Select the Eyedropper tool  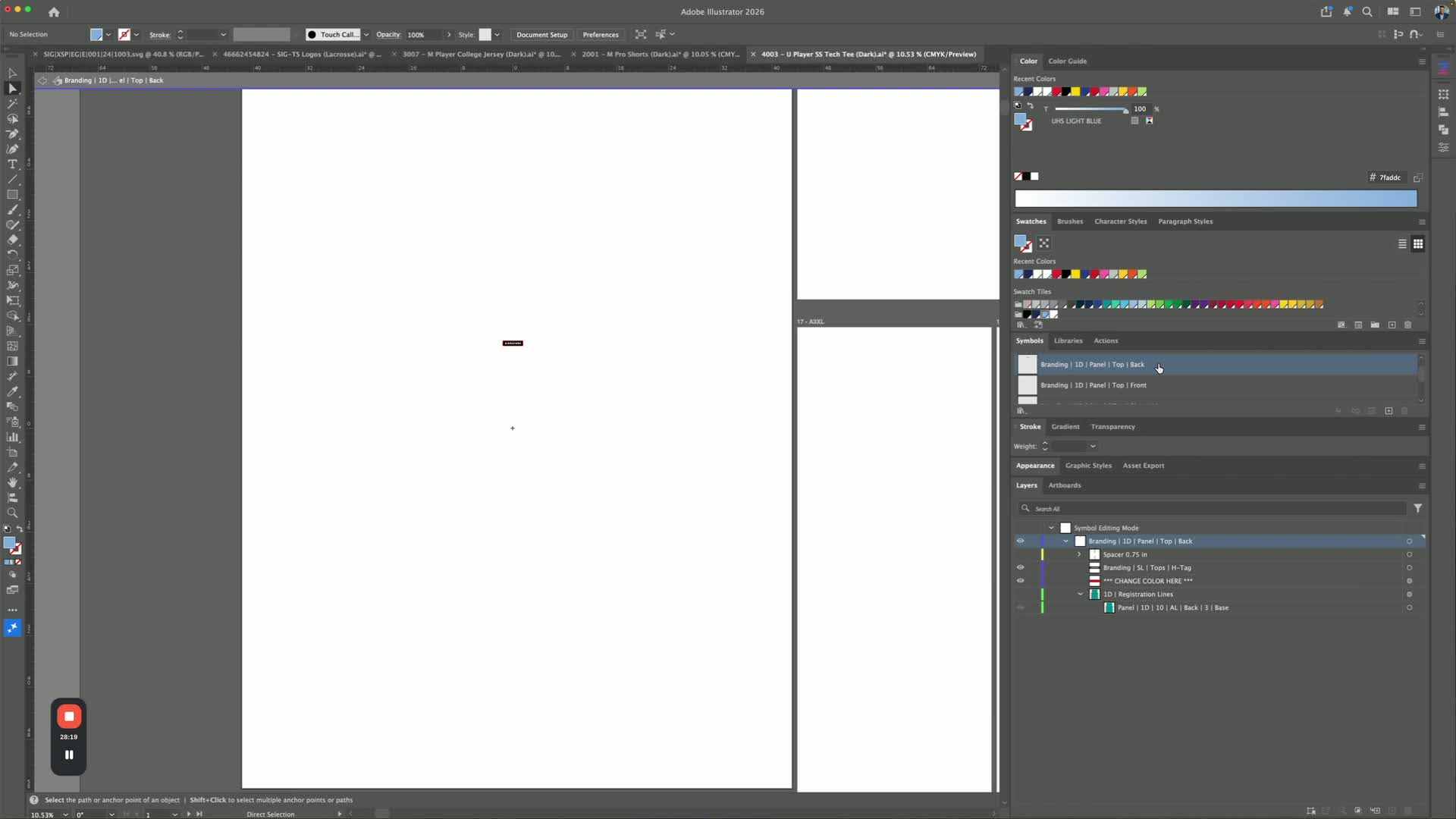[x=12, y=392]
